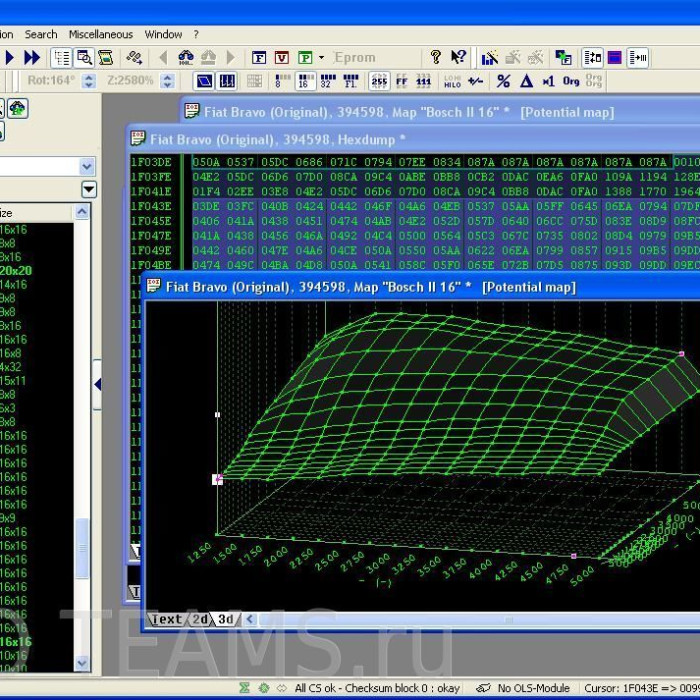Click the red V toolbar icon
The height and width of the screenshot is (700, 700).
(x=282, y=57)
